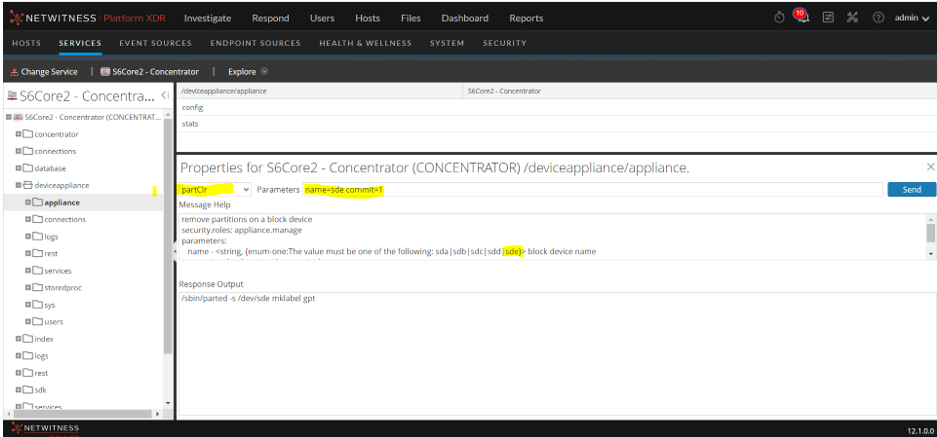The width and height of the screenshot is (937, 437).
Task: Click the sdk folder icon
Action: click(x=27, y=390)
